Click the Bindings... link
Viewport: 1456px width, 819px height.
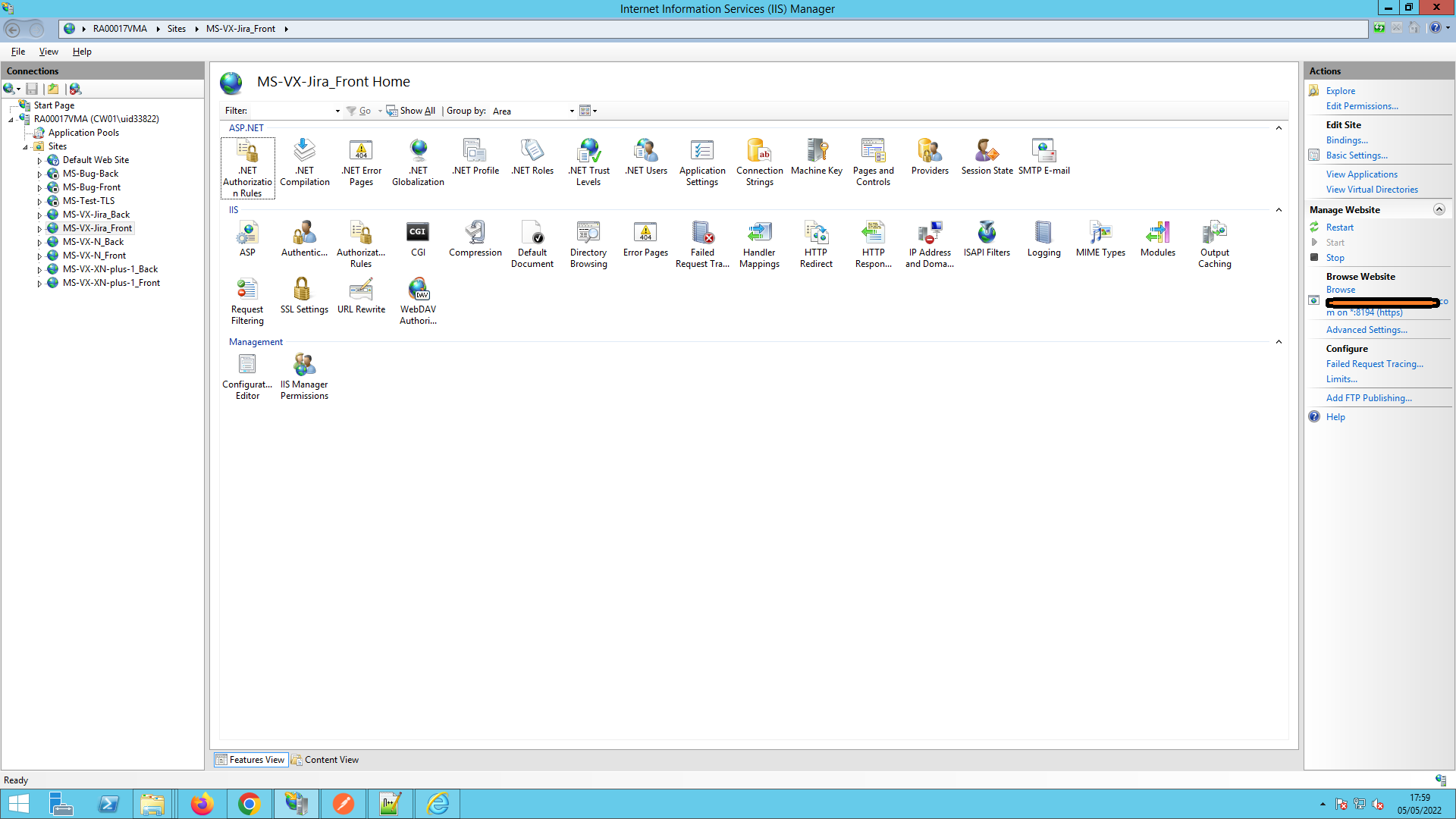click(x=1347, y=140)
